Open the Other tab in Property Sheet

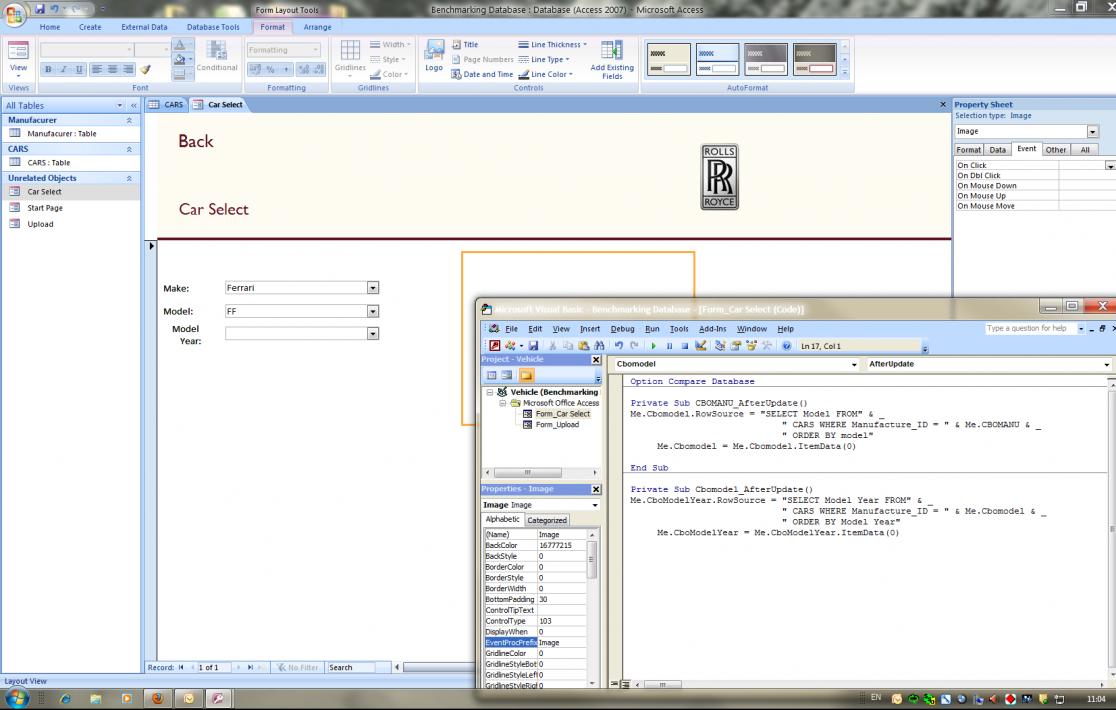click(1056, 150)
